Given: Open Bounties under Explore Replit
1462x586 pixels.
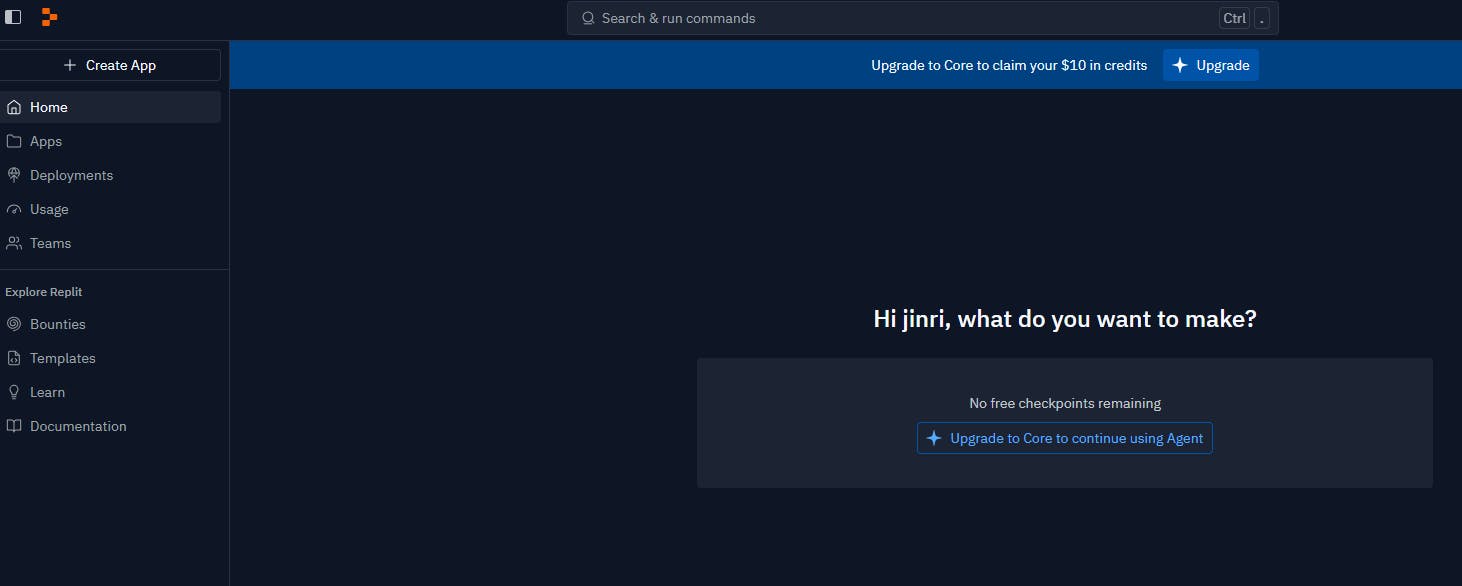Looking at the screenshot, I should coord(110,324).
